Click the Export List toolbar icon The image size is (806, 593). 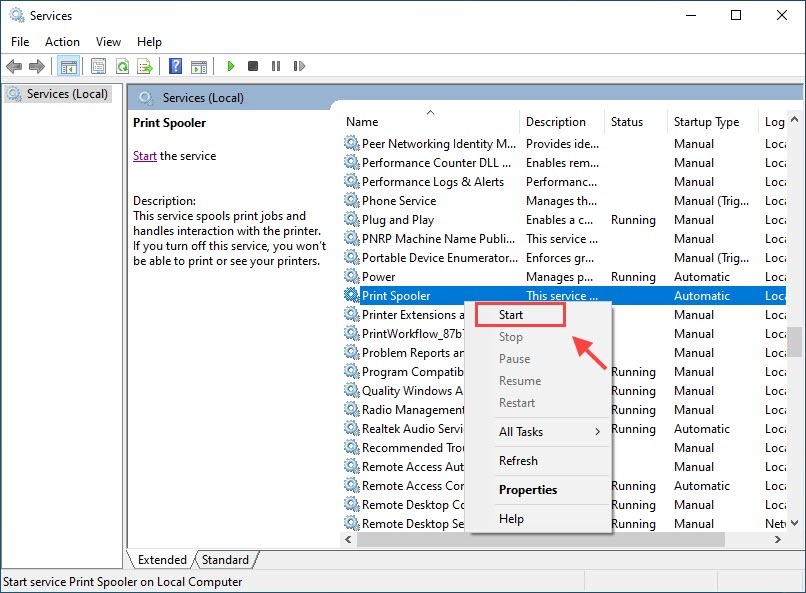145,66
